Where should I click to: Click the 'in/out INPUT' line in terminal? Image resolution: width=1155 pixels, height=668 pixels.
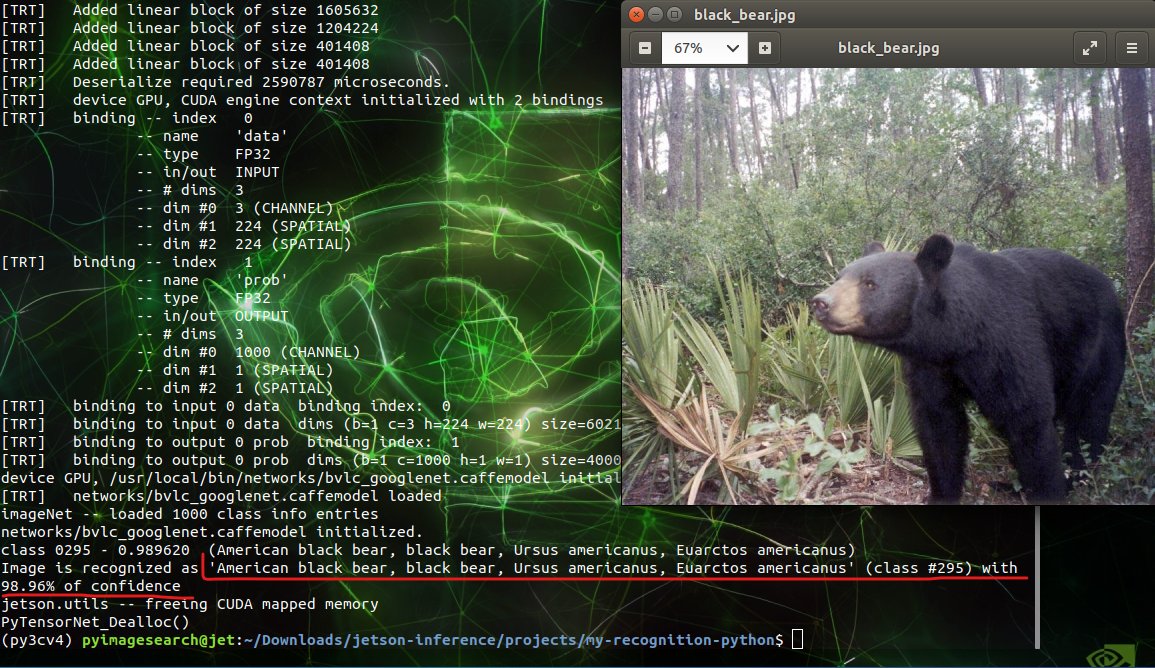click(x=208, y=172)
